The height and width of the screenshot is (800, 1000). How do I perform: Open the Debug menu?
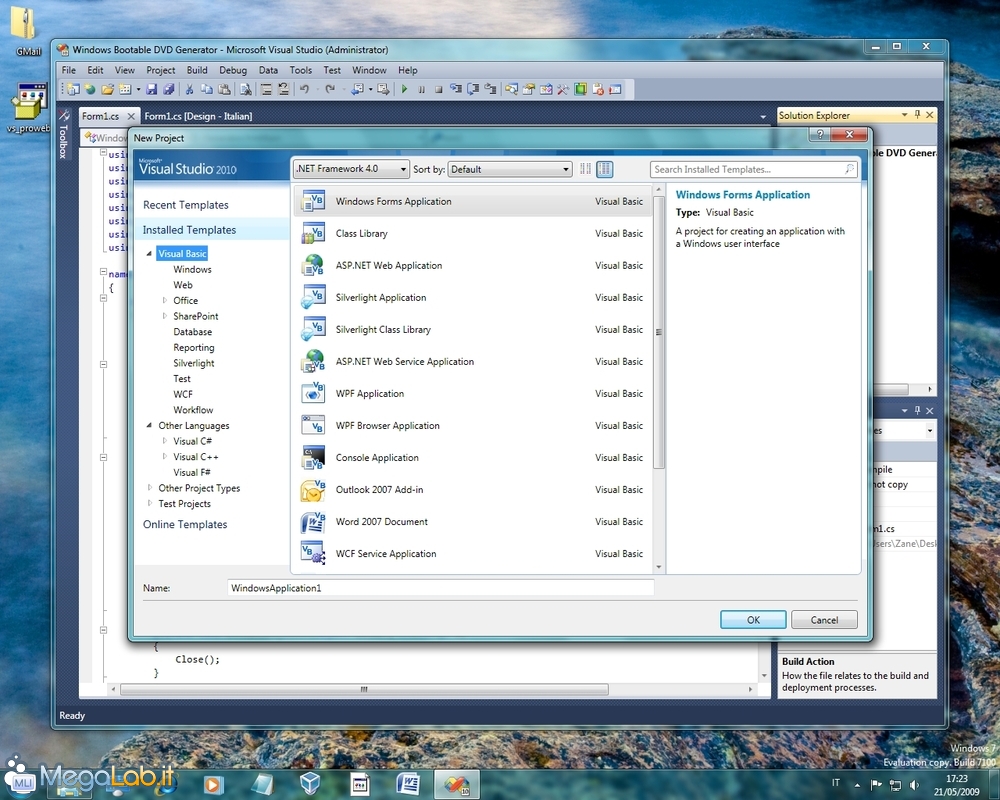[x=233, y=70]
